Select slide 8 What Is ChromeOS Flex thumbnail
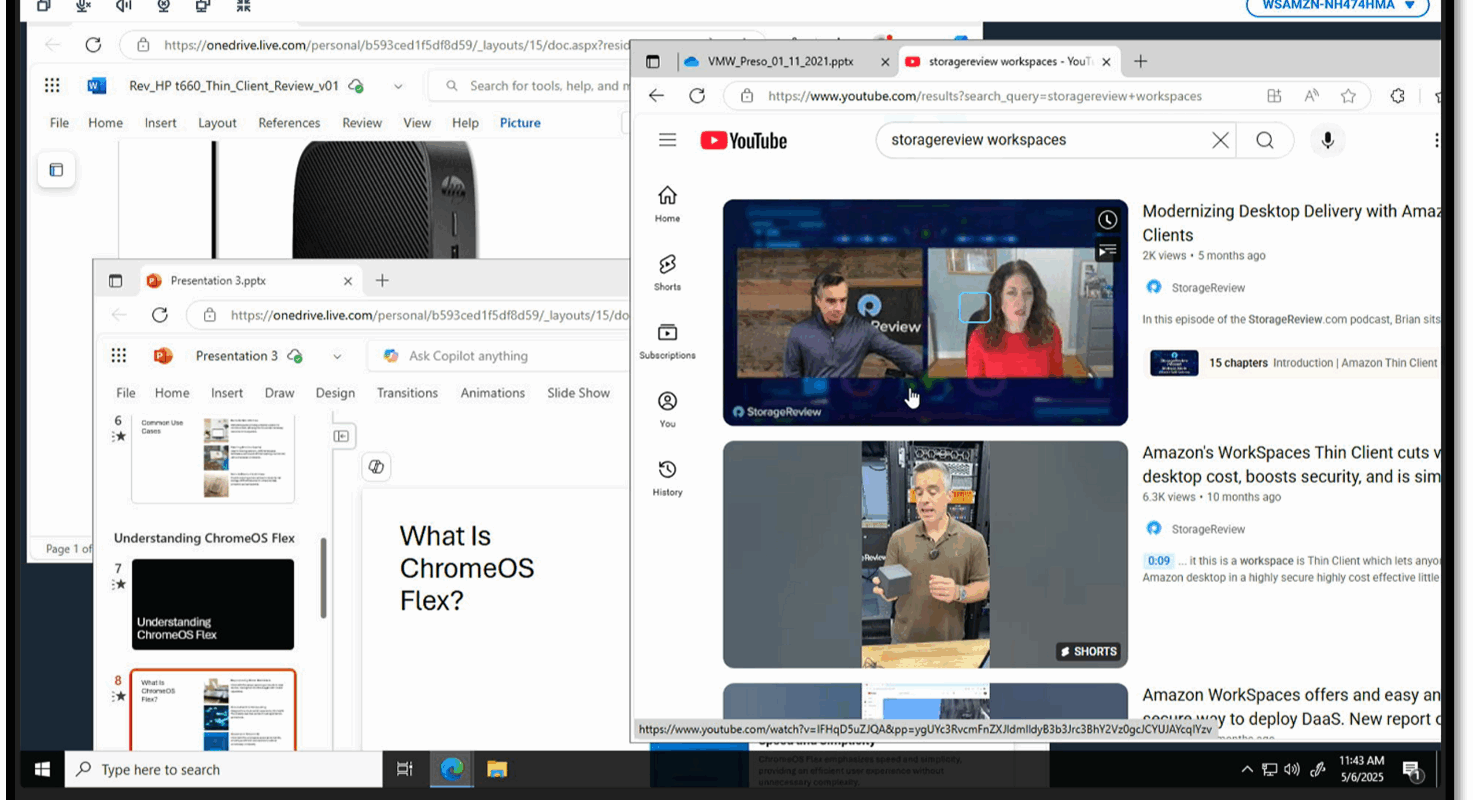1473x800 pixels. (x=213, y=710)
